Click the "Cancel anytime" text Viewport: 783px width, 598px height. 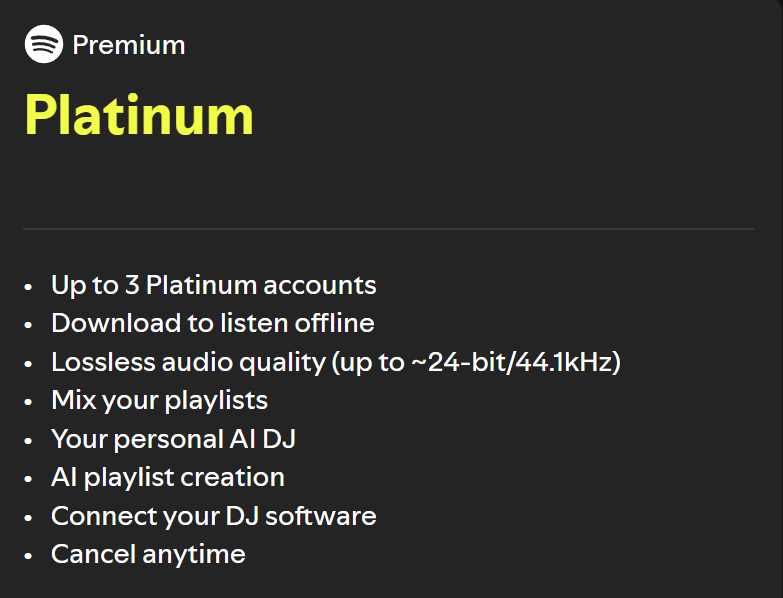click(x=148, y=554)
